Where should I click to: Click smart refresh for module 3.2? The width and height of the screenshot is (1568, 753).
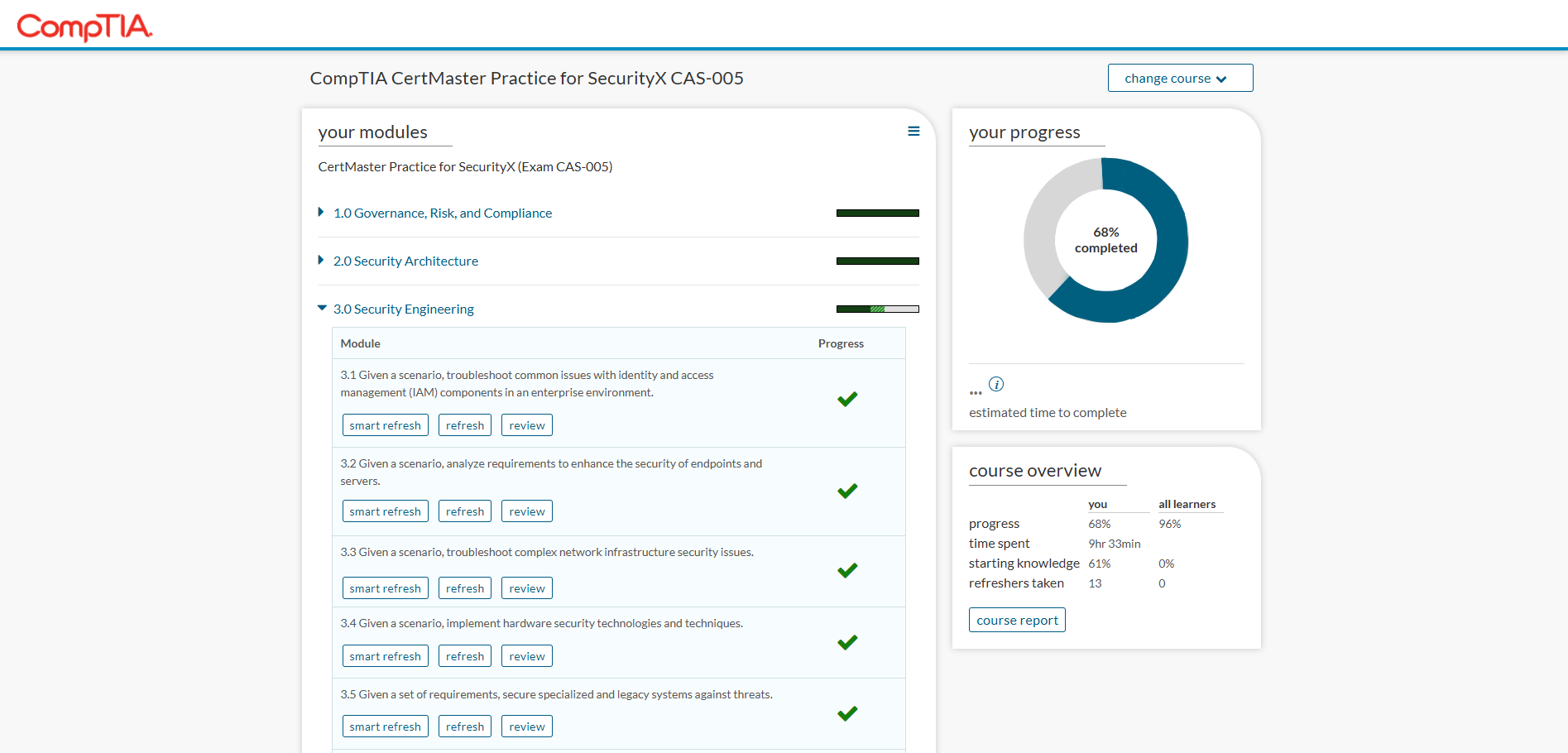coord(386,511)
